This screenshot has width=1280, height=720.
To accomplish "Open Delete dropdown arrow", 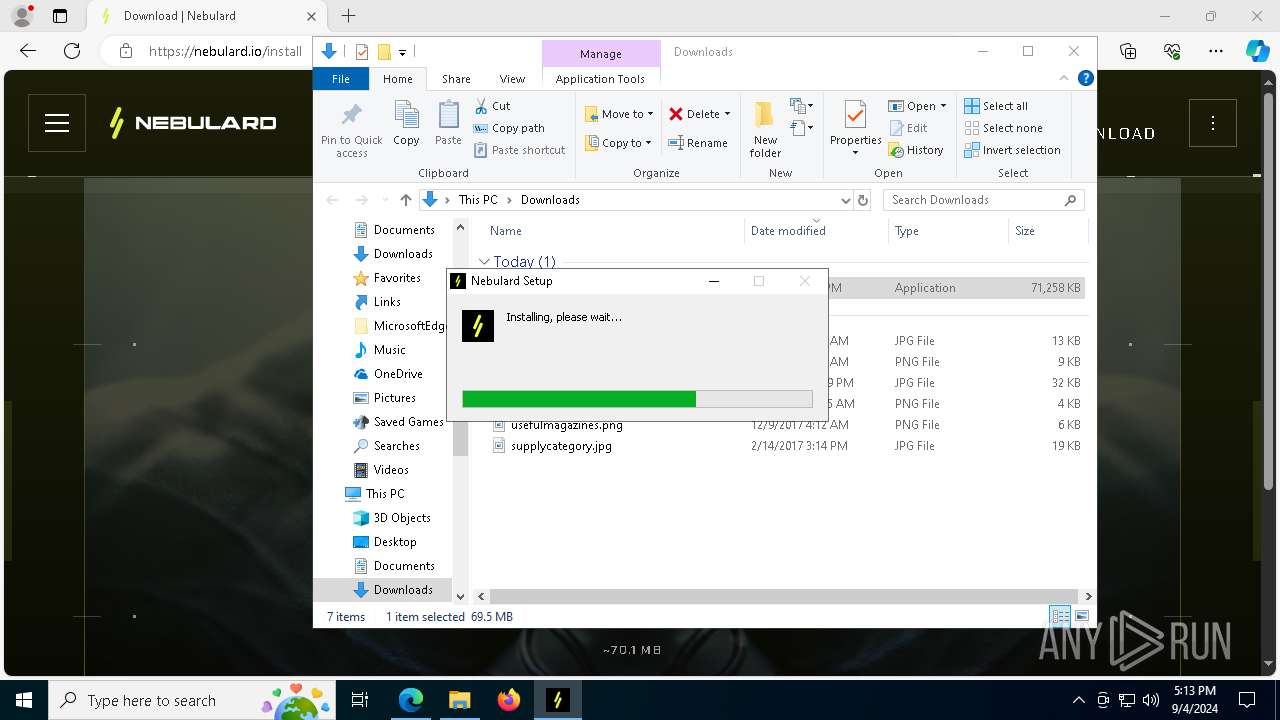I will click(727, 114).
